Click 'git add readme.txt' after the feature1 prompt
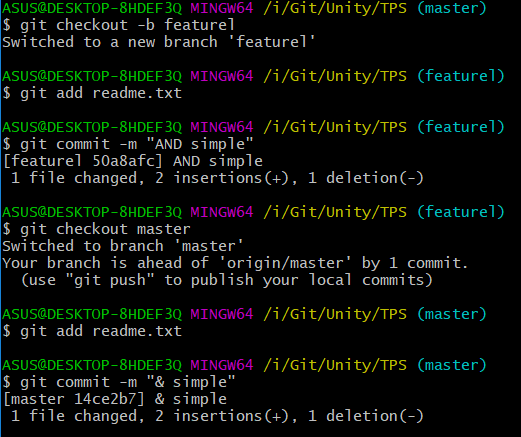The image size is (521, 437). (x=101, y=93)
